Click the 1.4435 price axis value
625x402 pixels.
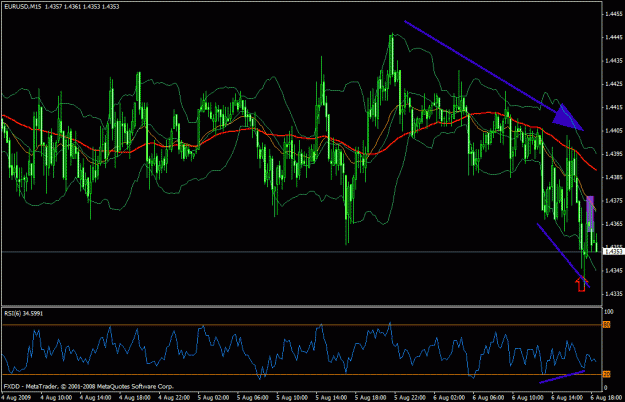pyautogui.click(x=613, y=61)
